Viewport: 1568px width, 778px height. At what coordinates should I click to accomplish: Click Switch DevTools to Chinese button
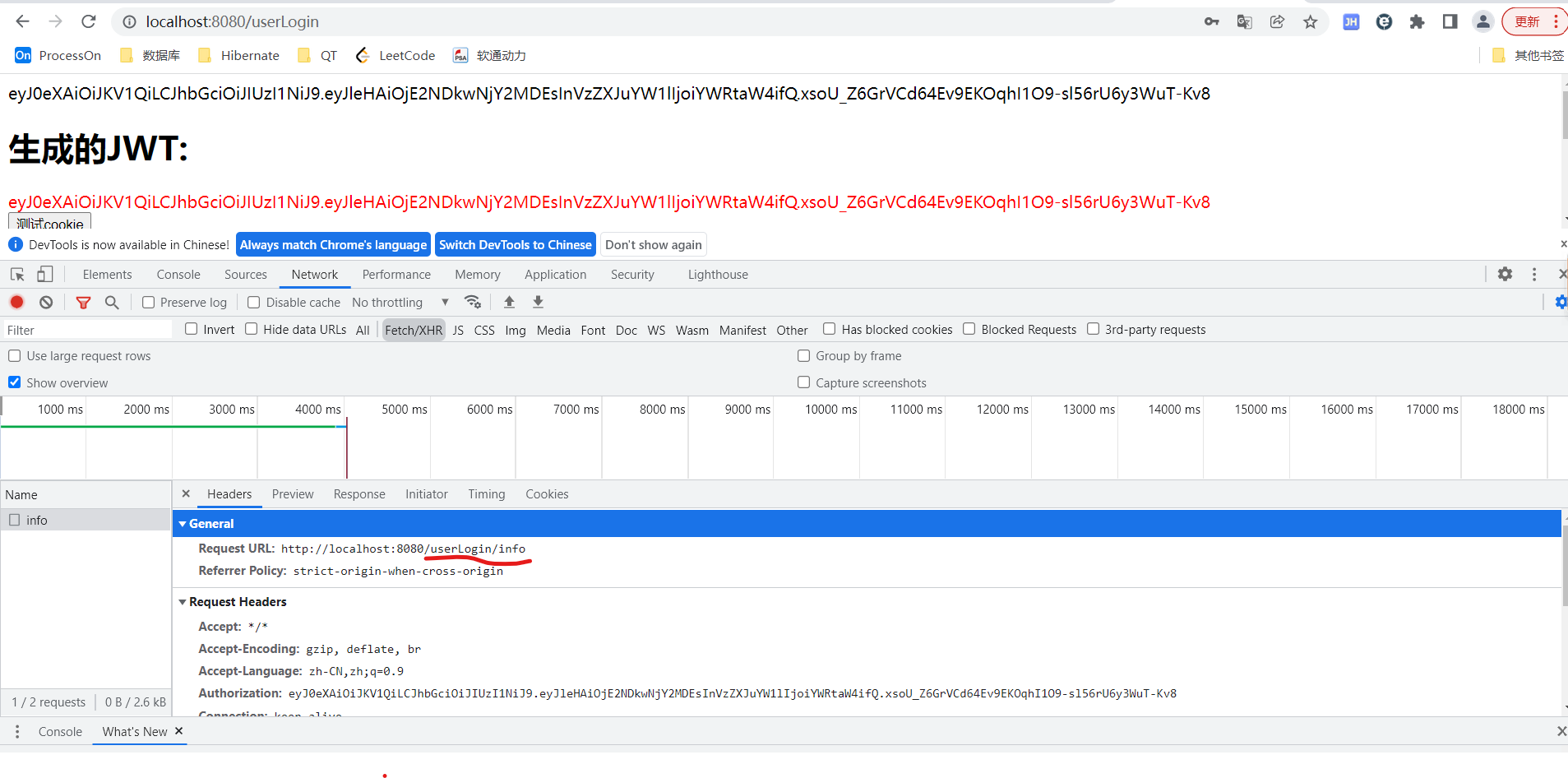(516, 245)
